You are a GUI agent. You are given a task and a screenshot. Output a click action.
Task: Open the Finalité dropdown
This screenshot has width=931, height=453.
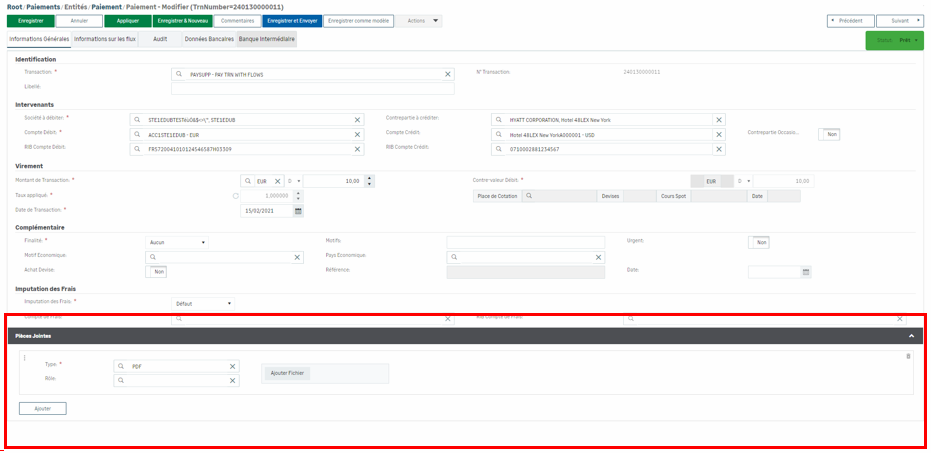click(x=176, y=242)
